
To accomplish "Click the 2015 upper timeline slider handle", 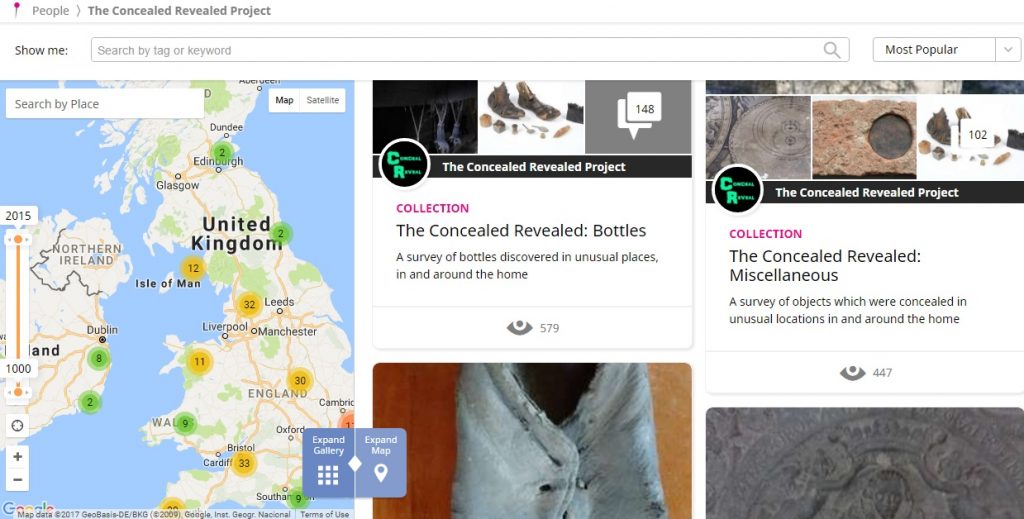I will 18,240.
